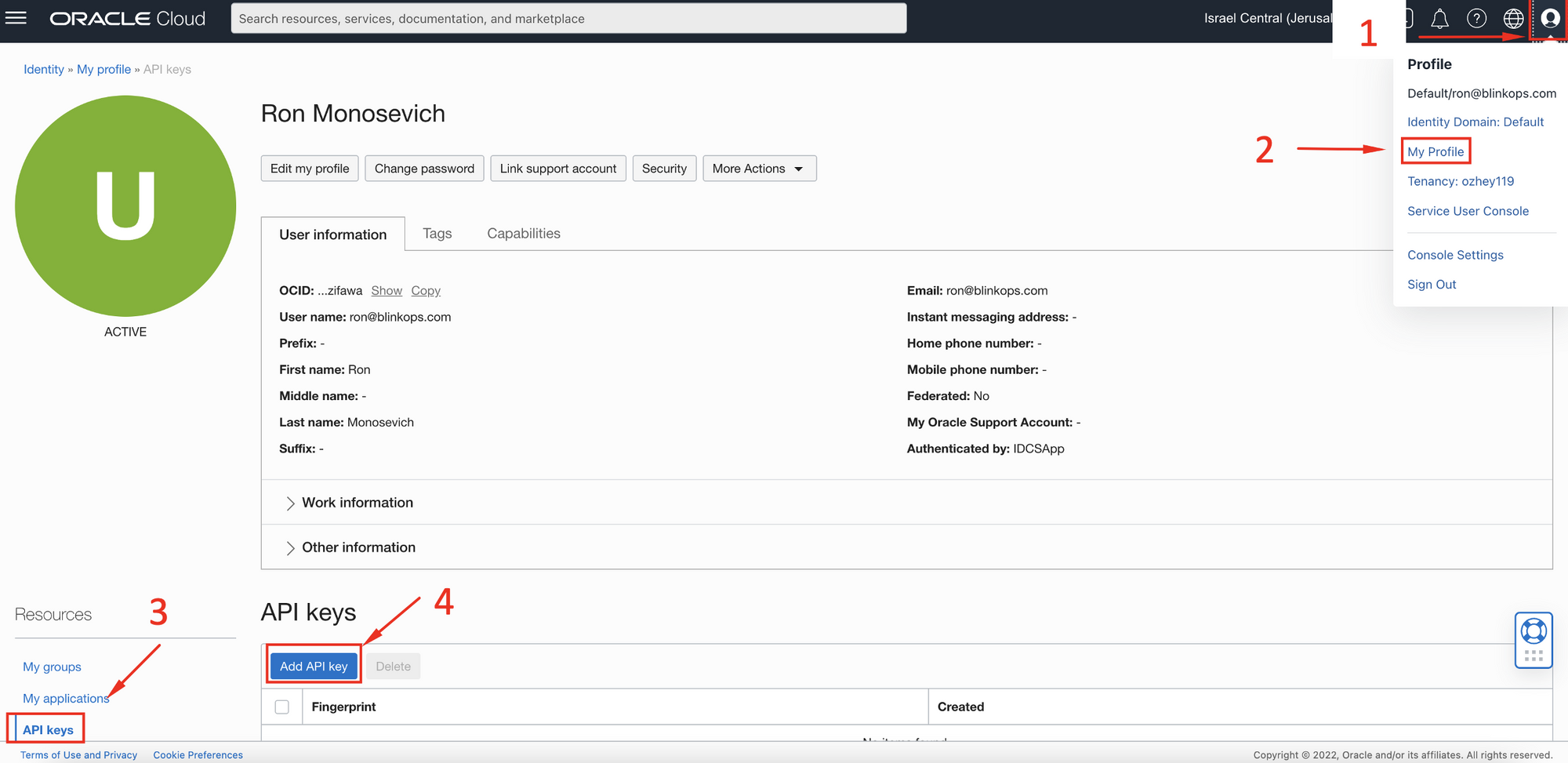Click the disabled Delete button
This screenshot has width=1568, height=763.
393,667
